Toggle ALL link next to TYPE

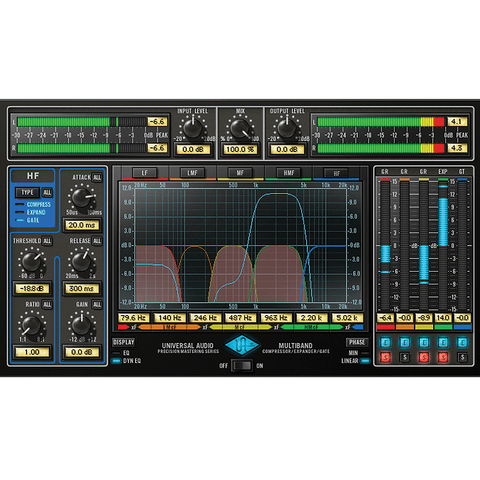point(47,192)
